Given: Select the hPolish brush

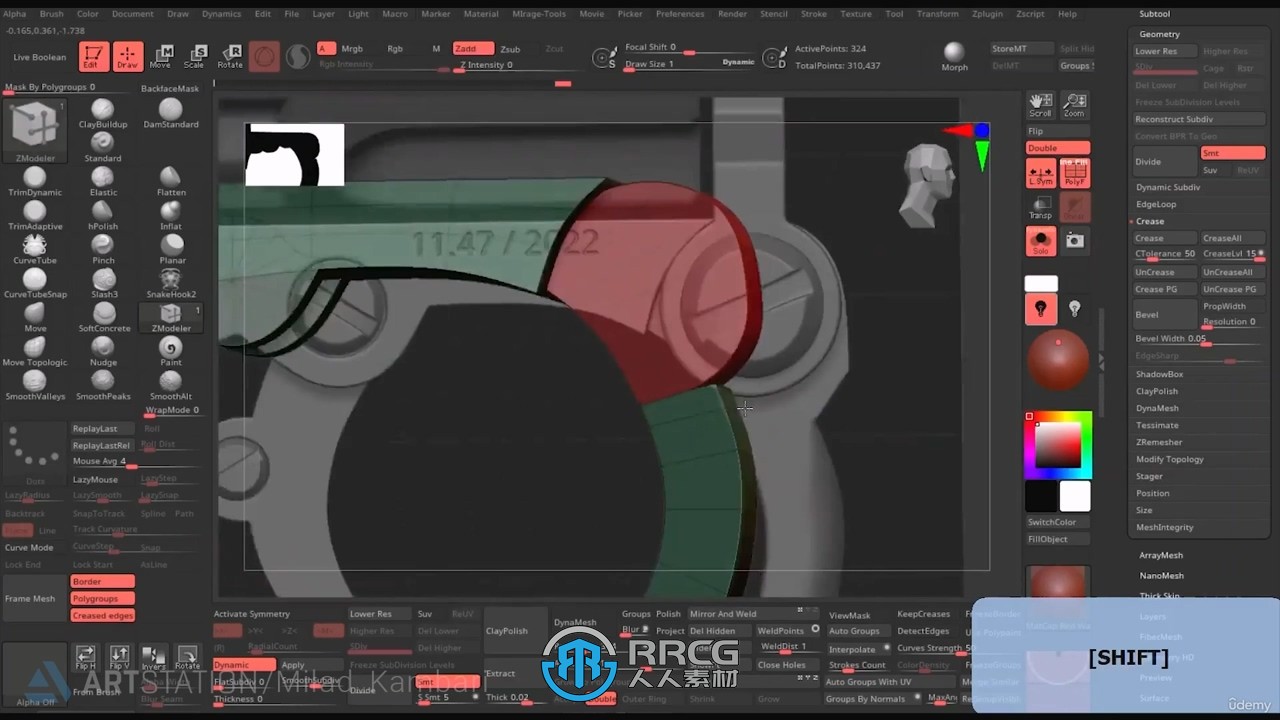Looking at the screenshot, I should [x=103, y=216].
